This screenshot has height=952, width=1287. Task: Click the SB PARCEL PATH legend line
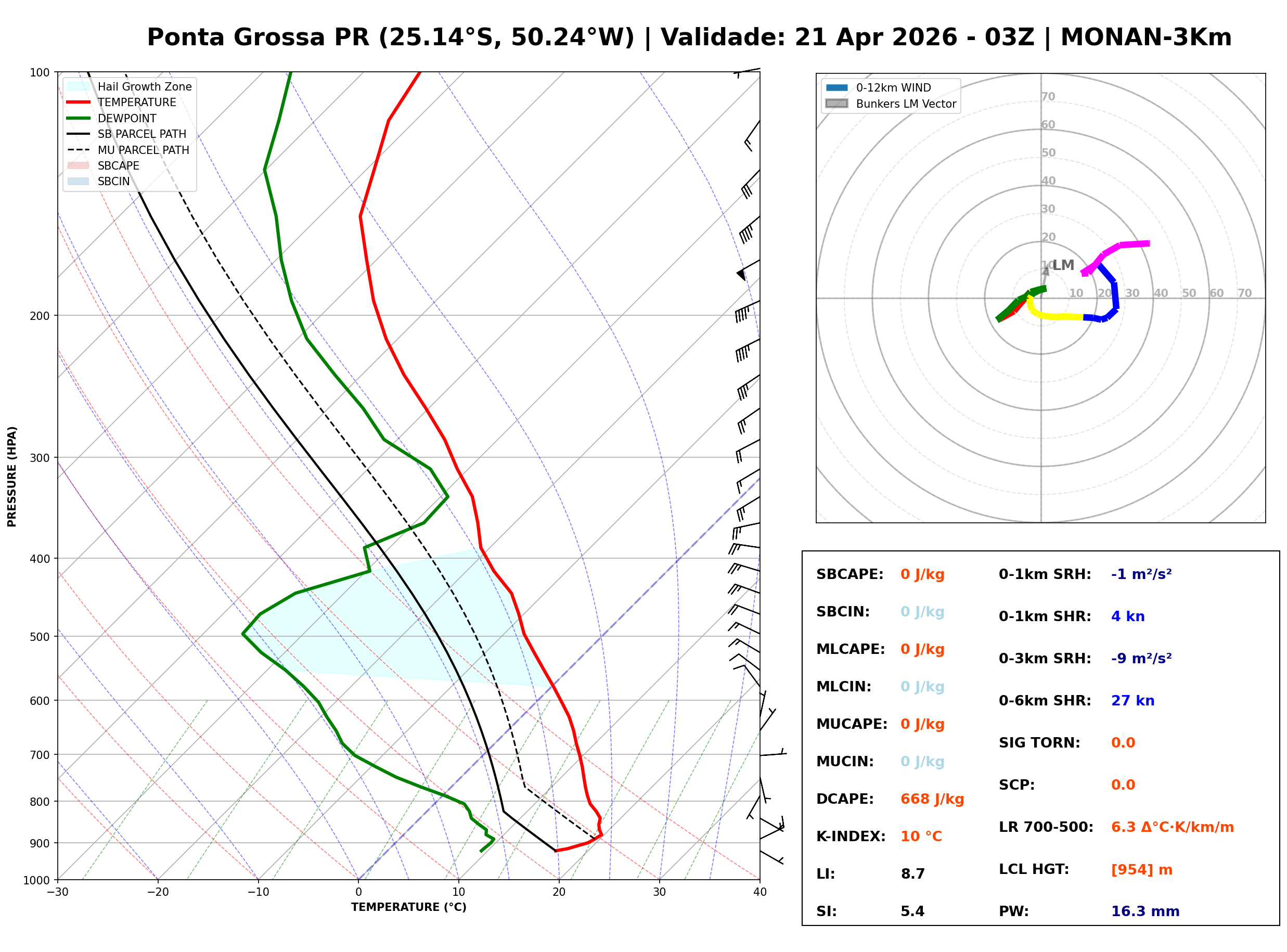(79, 134)
